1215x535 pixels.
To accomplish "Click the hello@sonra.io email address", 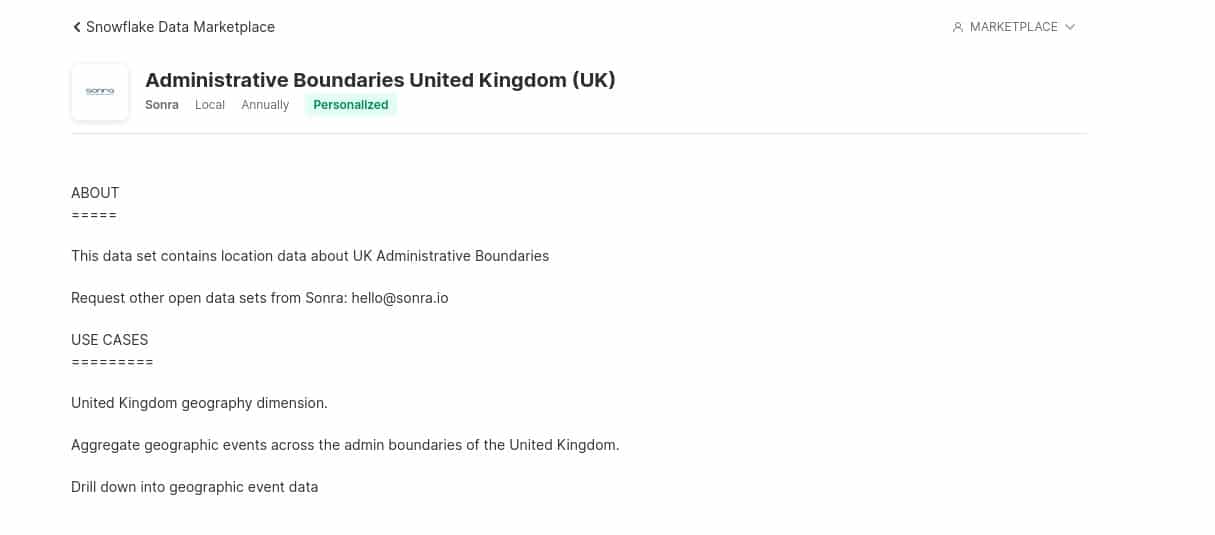I will 400,298.
